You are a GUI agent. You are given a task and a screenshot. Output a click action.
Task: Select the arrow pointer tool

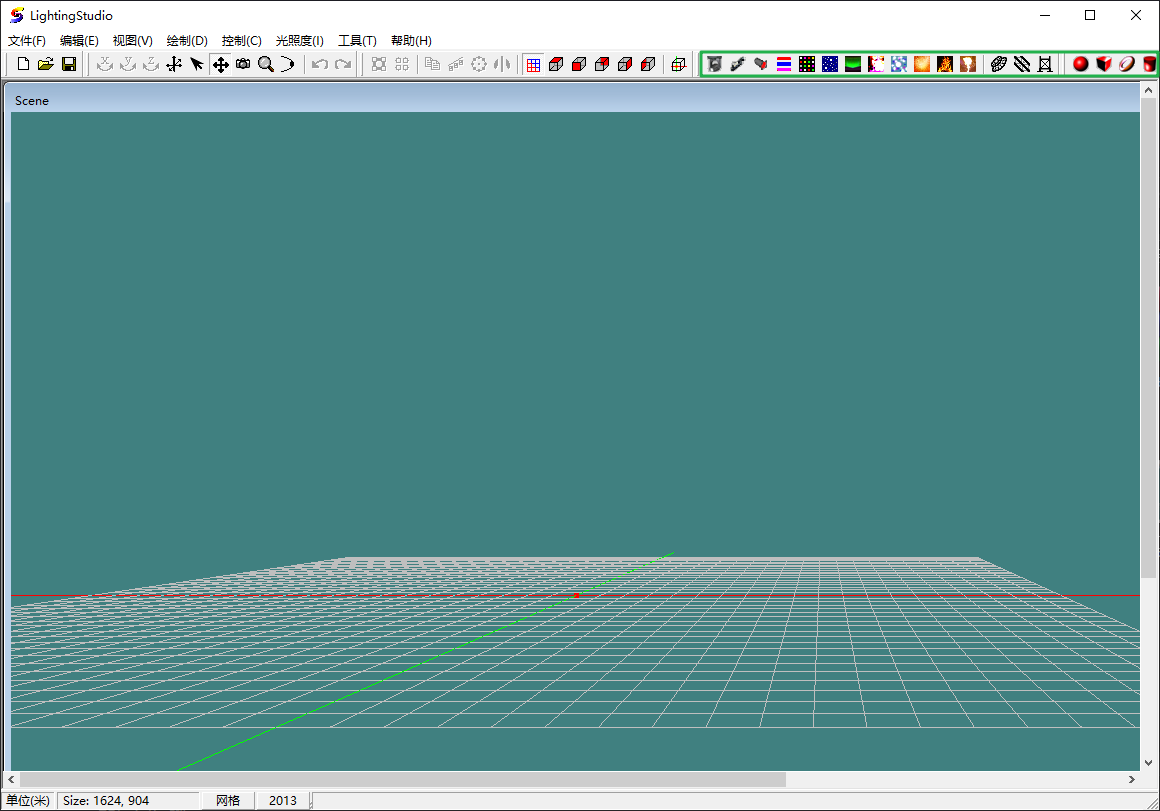click(x=197, y=64)
